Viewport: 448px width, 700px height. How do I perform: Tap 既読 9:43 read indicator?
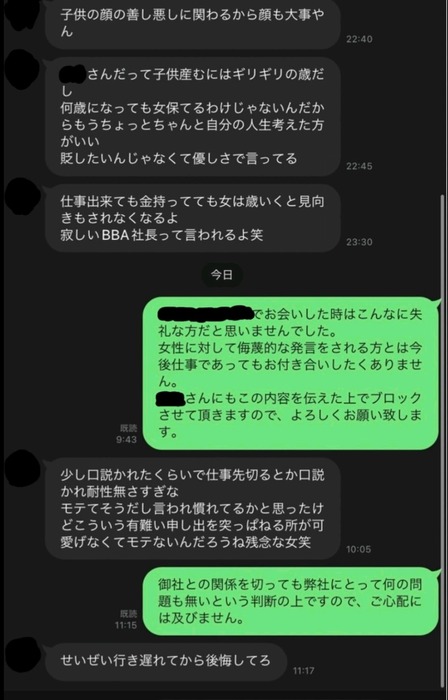coord(128,434)
